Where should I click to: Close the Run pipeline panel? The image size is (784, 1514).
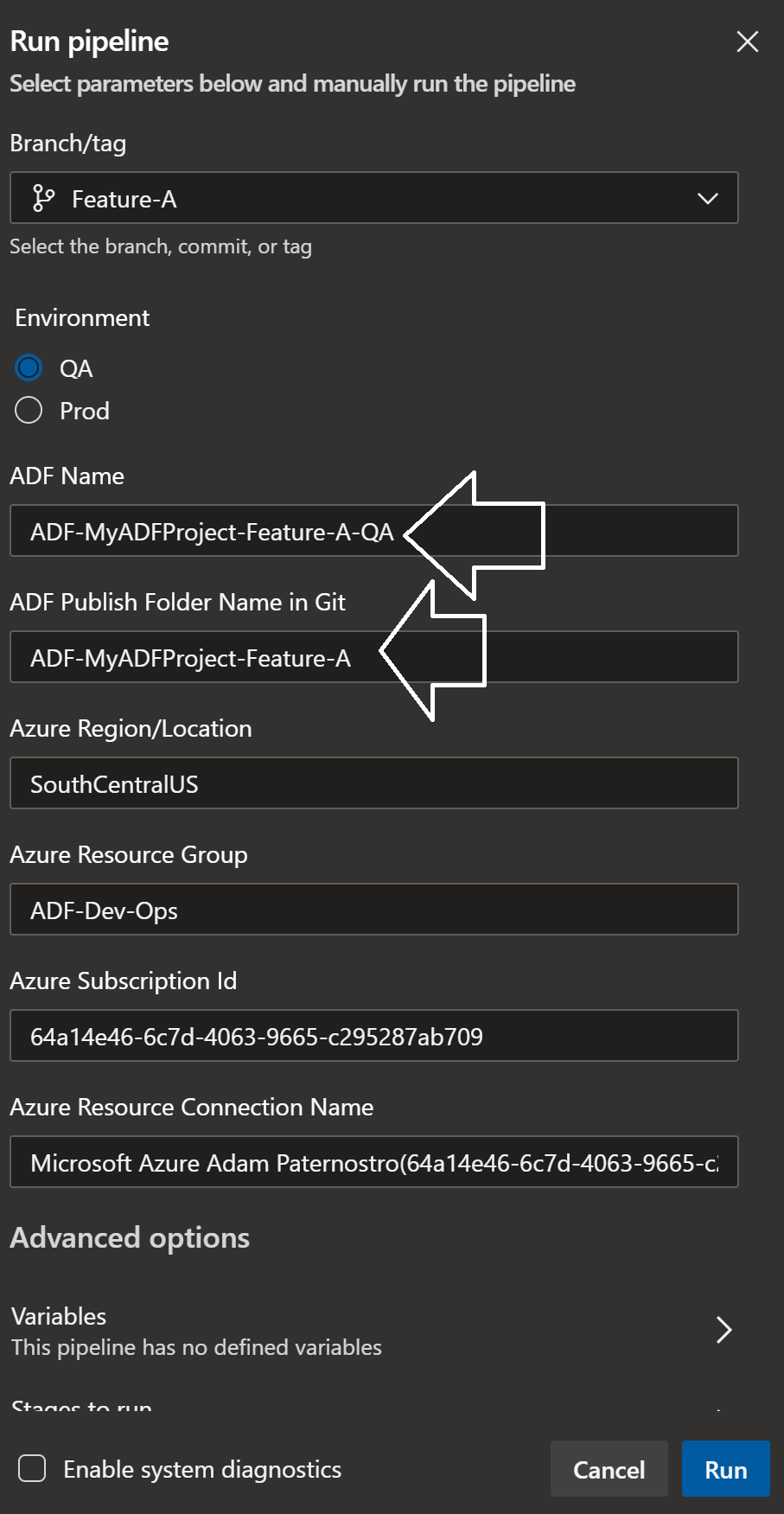(747, 42)
